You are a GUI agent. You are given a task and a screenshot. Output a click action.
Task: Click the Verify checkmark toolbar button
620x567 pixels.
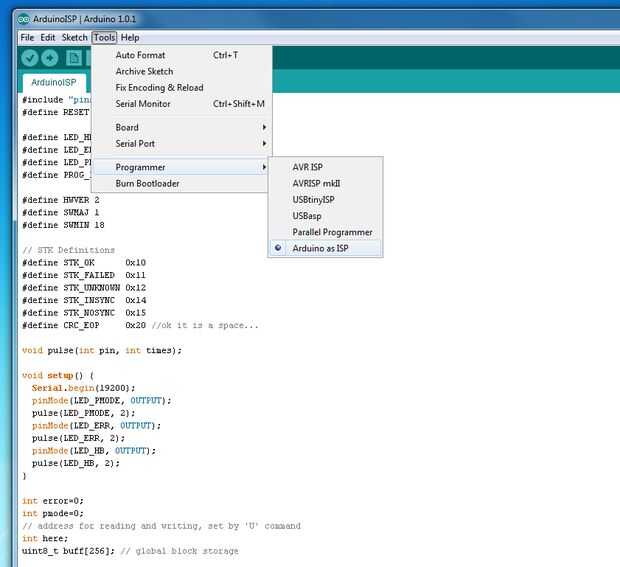point(29,58)
